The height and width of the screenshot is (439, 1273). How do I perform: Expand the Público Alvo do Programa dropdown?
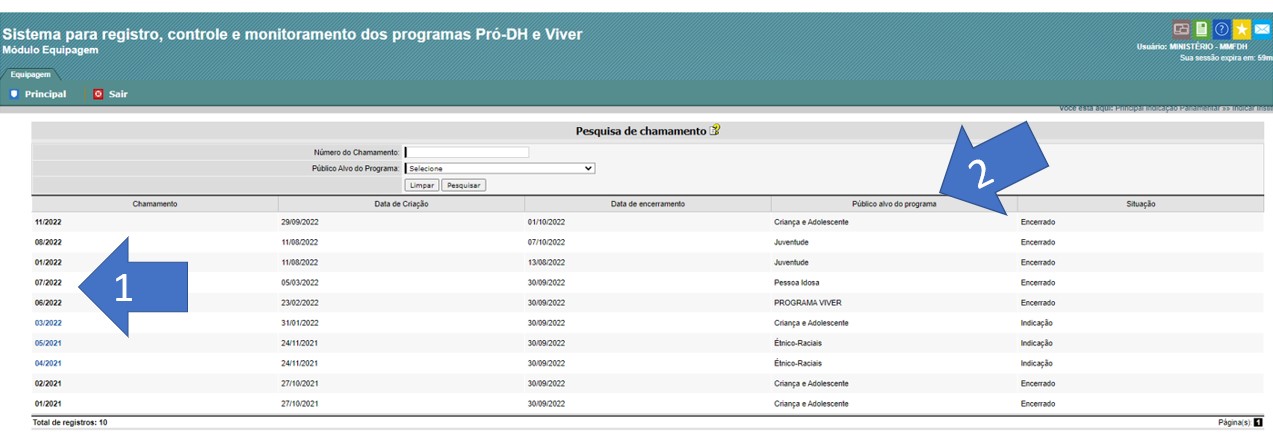pyautogui.click(x=499, y=168)
